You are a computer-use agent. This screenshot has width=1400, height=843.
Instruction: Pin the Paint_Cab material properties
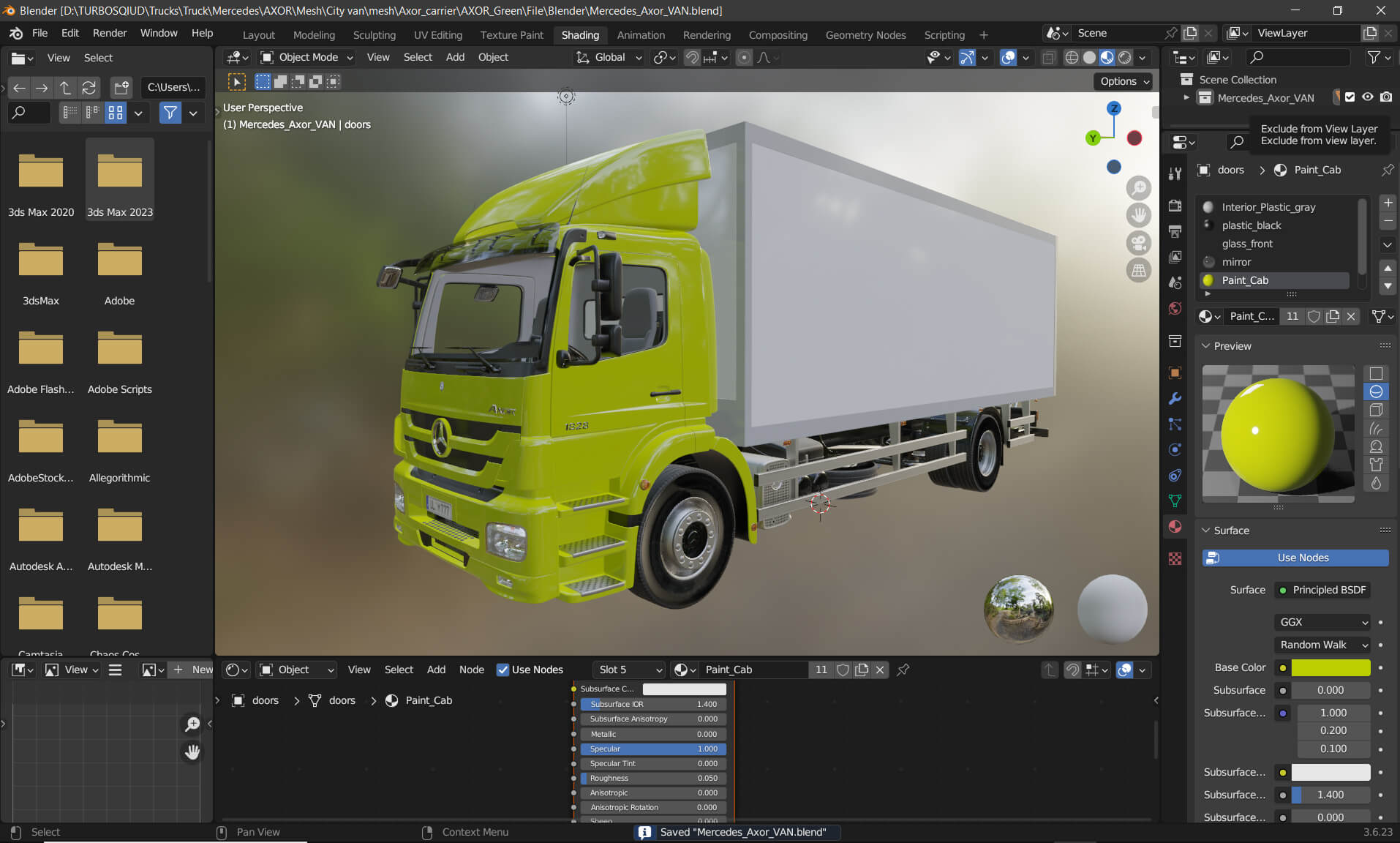pos(1388,170)
